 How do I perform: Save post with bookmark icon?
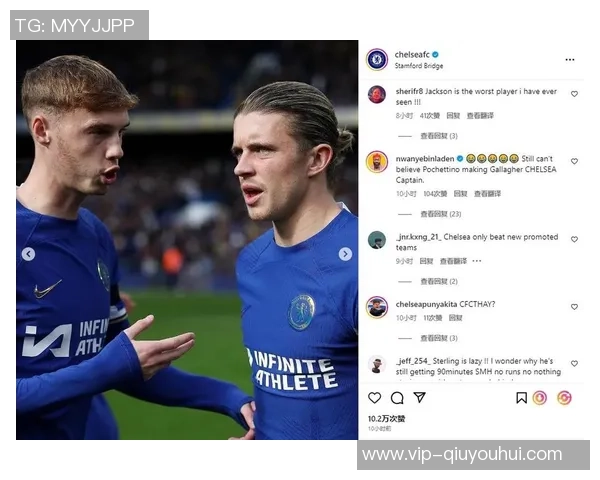point(521,398)
